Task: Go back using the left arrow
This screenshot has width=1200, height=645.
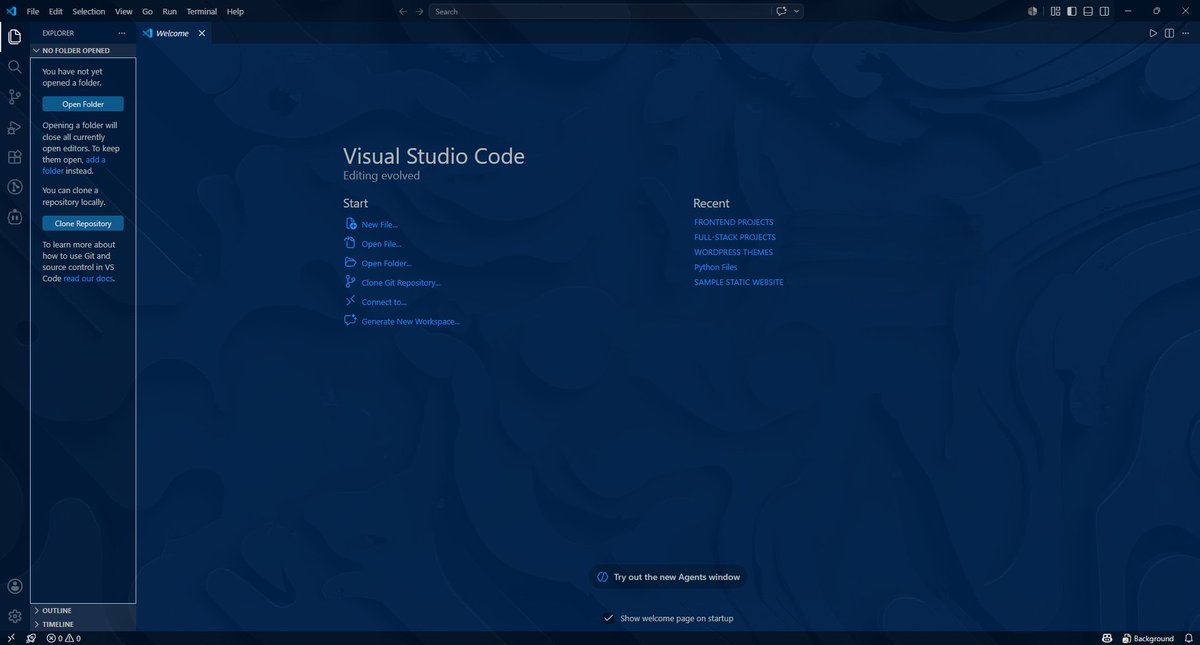Action: 402,11
